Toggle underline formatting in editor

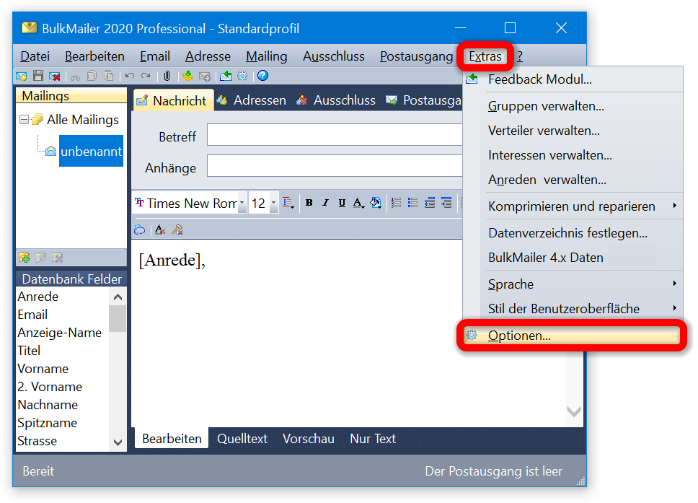[x=342, y=203]
